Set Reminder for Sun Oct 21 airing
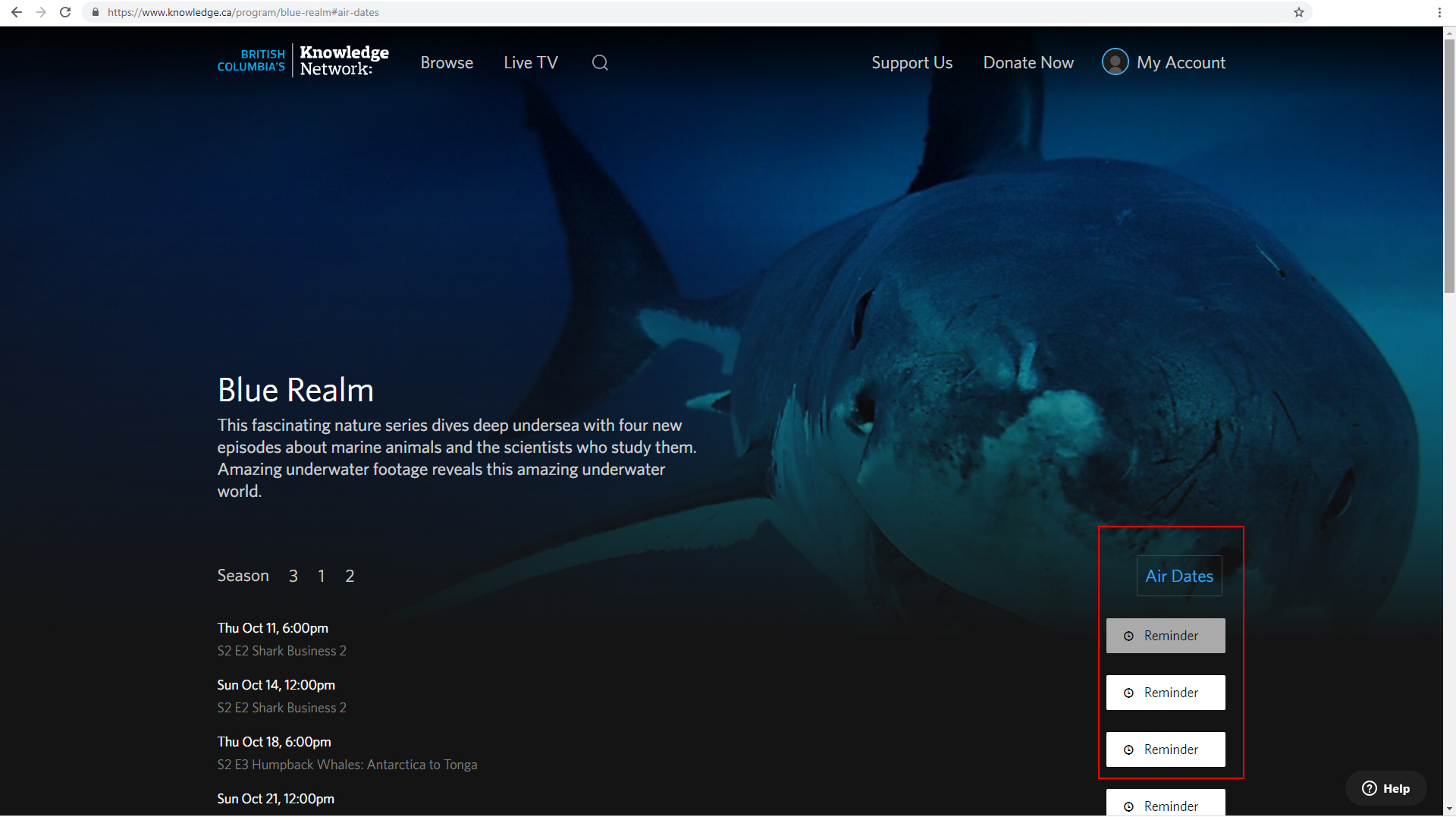Viewport: 1456px width, 817px height. [1166, 803]
